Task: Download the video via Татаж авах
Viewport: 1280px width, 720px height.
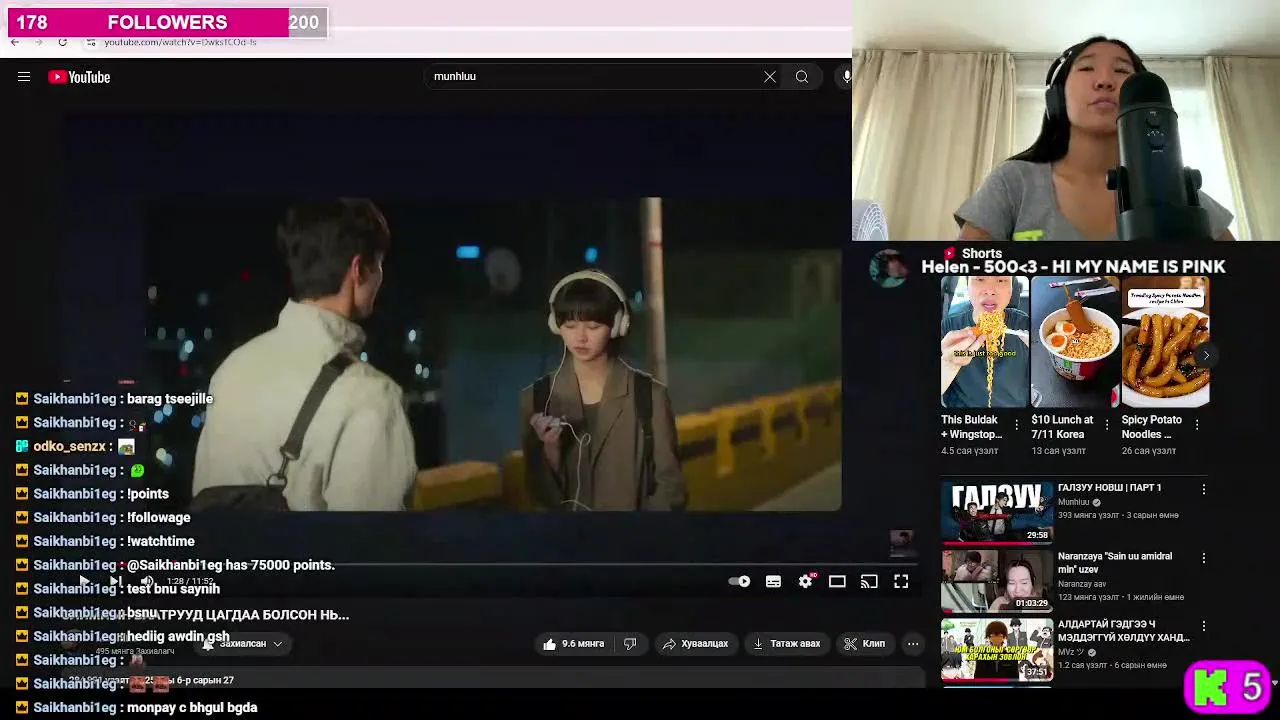Action: 787,644
